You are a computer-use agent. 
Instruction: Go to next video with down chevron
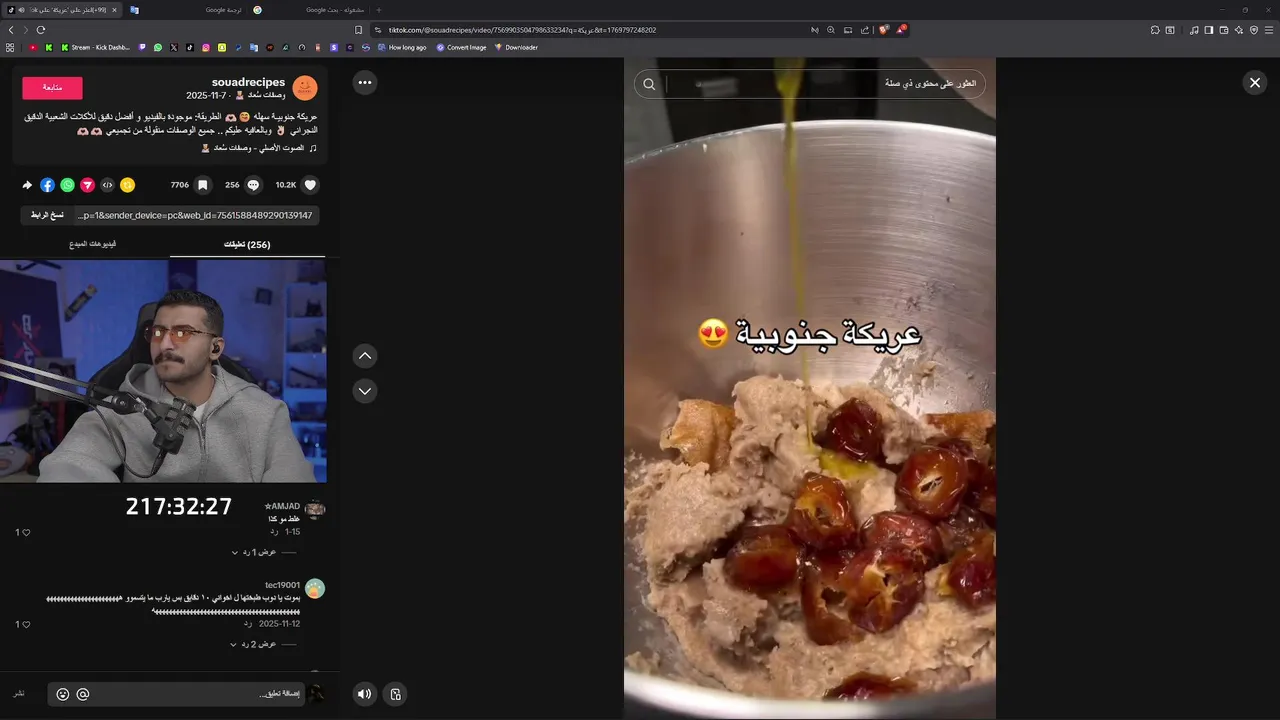(365, 391)
